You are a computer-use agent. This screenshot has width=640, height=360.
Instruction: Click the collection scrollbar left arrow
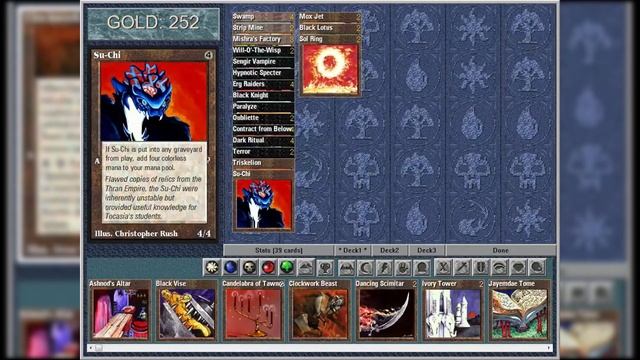[x=91, y=348]
